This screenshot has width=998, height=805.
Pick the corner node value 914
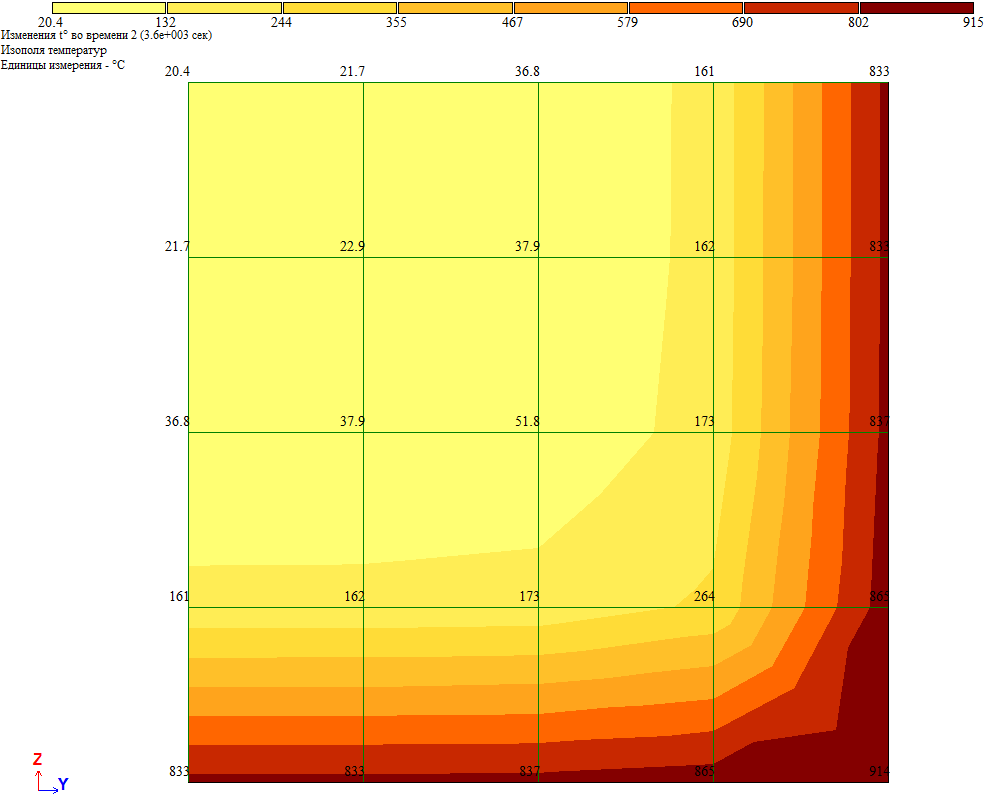click(x=878, y=772)
